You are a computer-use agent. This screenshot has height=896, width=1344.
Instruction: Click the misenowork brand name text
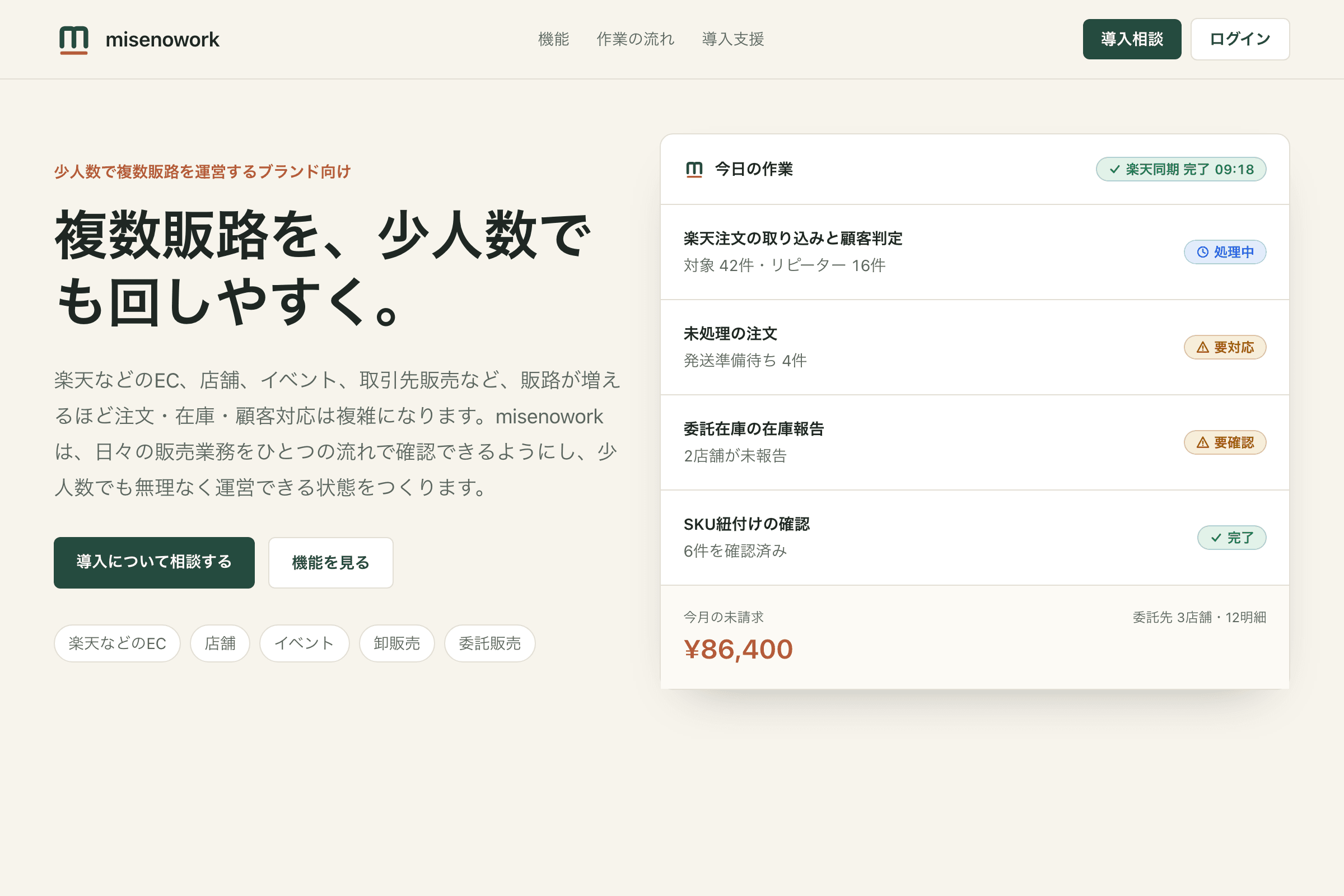(x=162, y=39)
